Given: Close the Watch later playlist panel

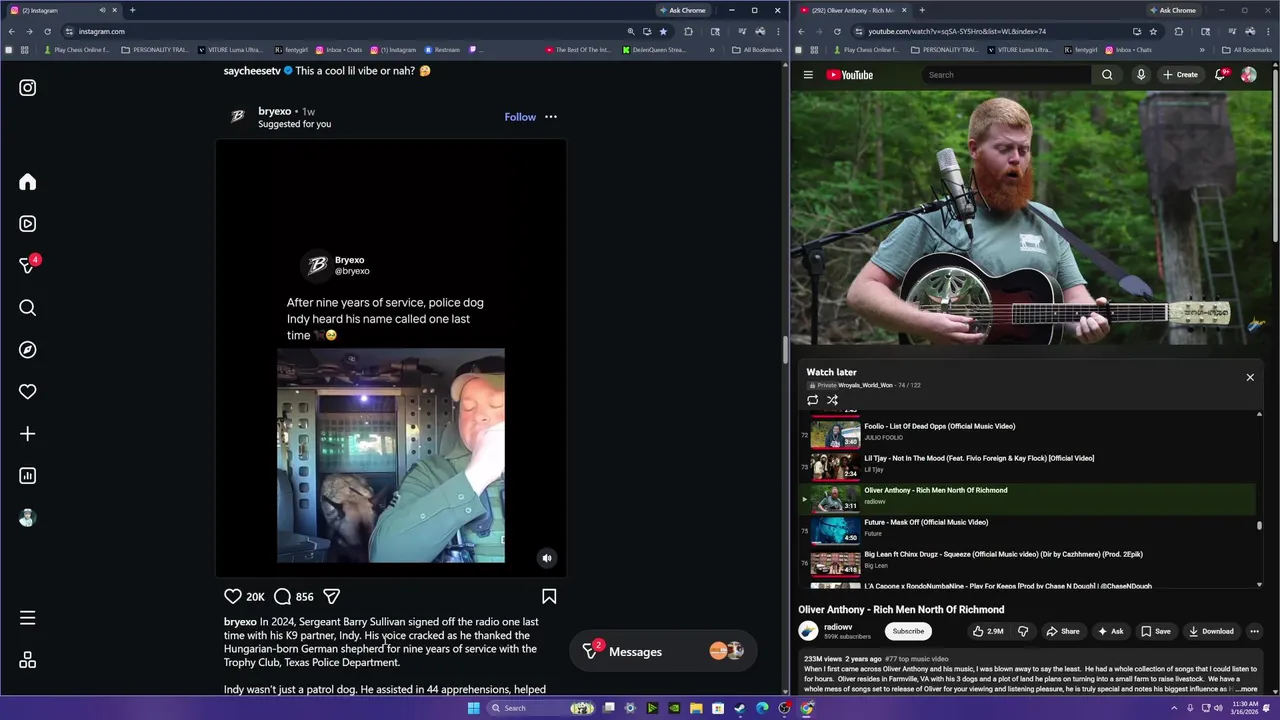Looking at the screenshot, I should pyautogui.click(x=1250, y=377).
